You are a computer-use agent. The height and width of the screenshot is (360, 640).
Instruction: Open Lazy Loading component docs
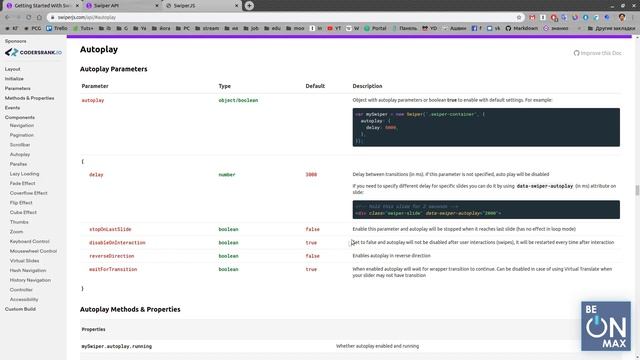click(x=24, y=174)
